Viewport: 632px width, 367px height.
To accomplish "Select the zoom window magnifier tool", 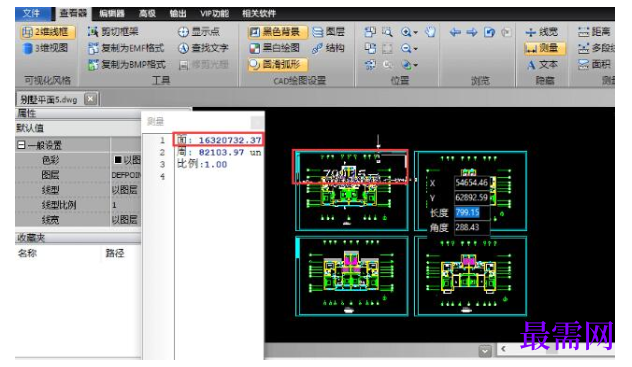I will point(387,32).
